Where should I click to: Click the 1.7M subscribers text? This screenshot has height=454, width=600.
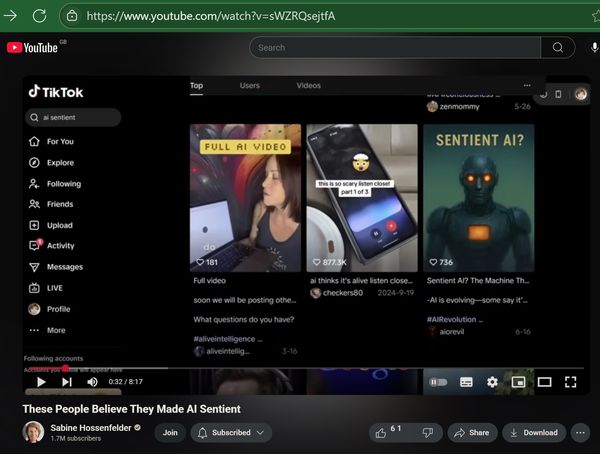[76, 438]
